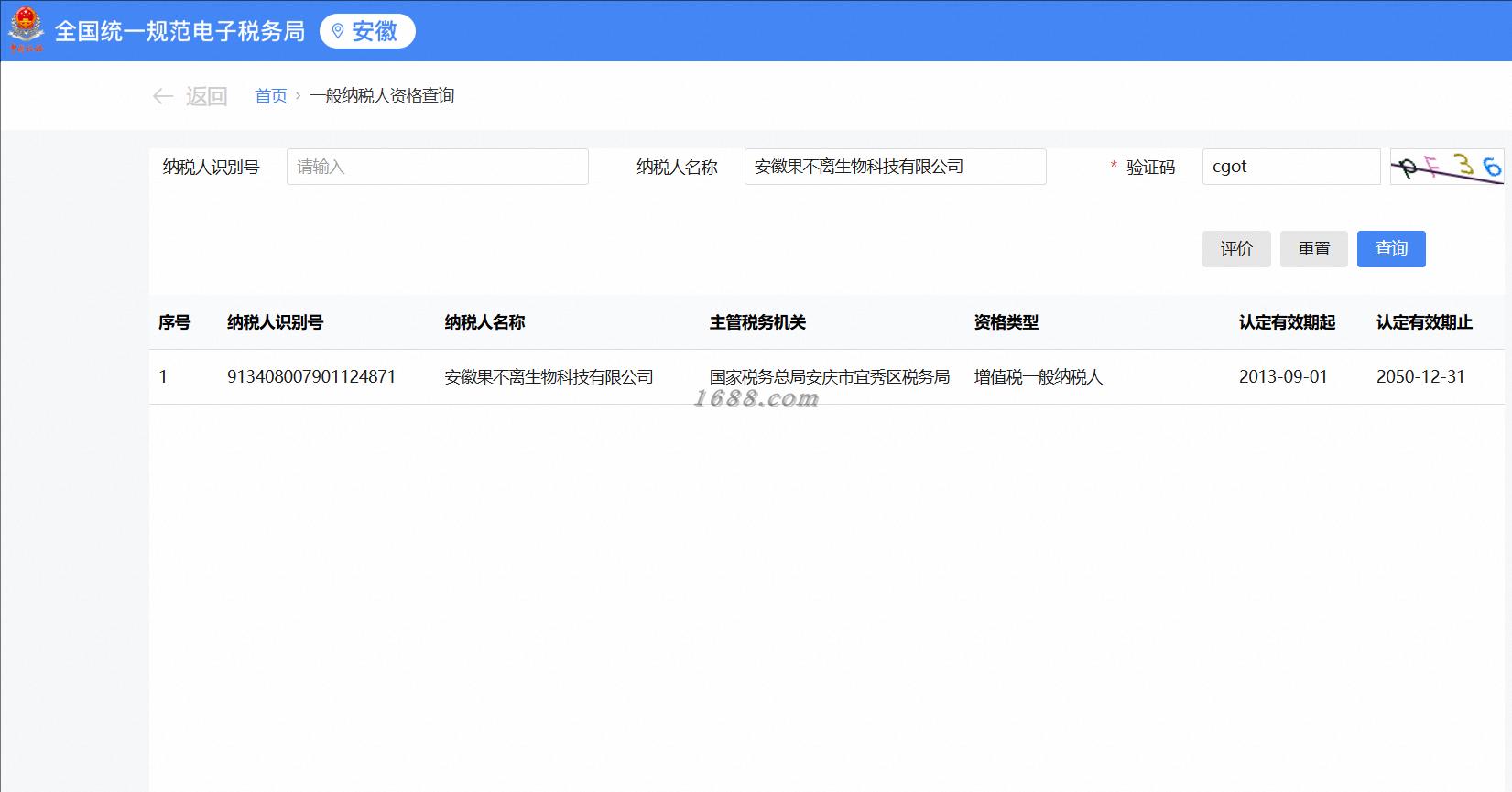The height and width of the screenshot is (792, 1512).
Task: Click the location pin icon beside 安徽
Action: pyautogui.click(x=338, y=31)
